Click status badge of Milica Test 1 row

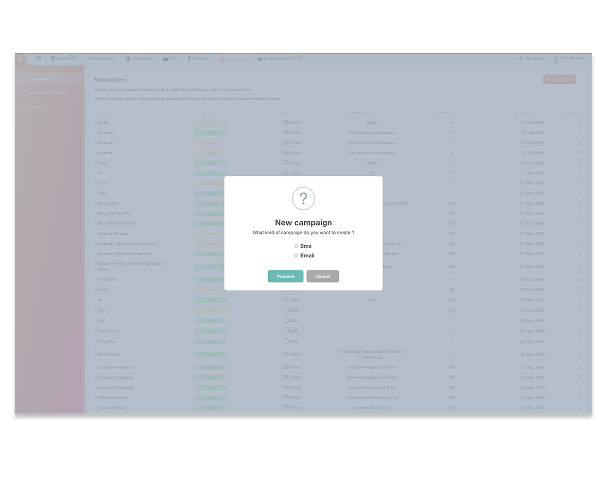pyautogui.click(x=211, y=204)
